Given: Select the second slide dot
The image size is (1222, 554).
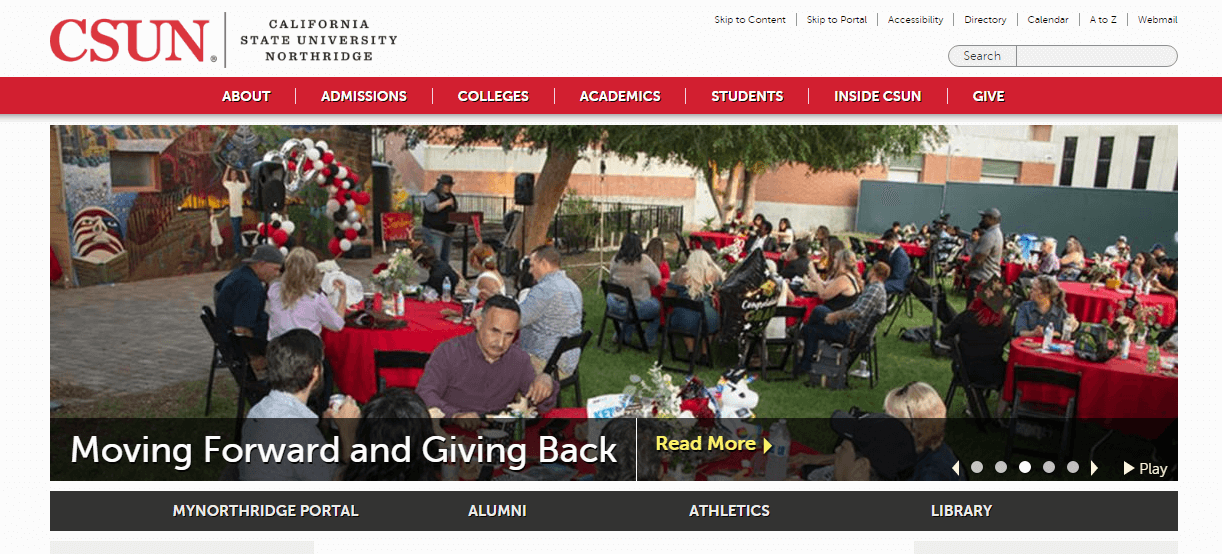Looking at the screenshot, I should [x=1001, y=467].
